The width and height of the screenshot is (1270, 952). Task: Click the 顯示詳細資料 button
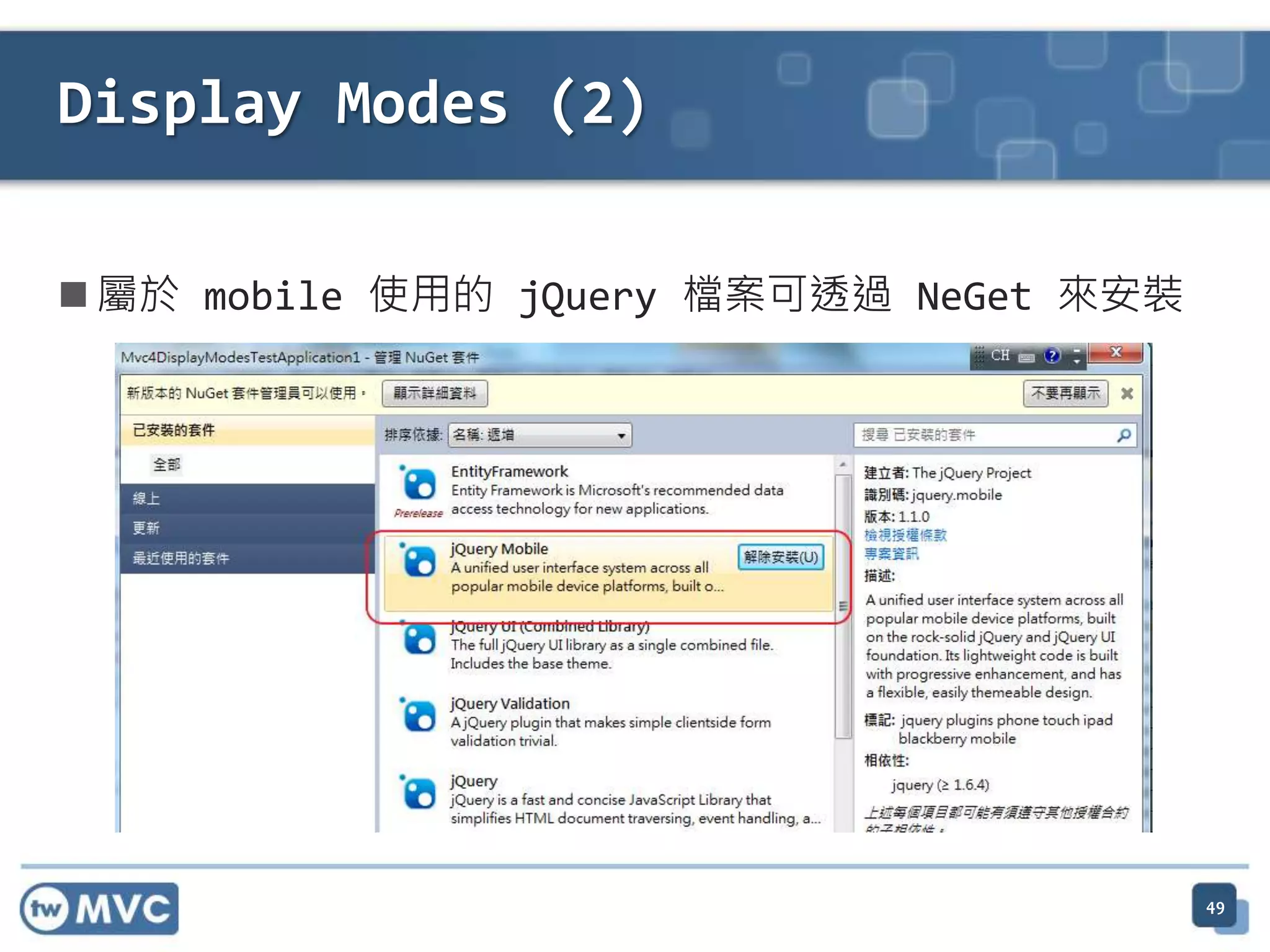435,394
